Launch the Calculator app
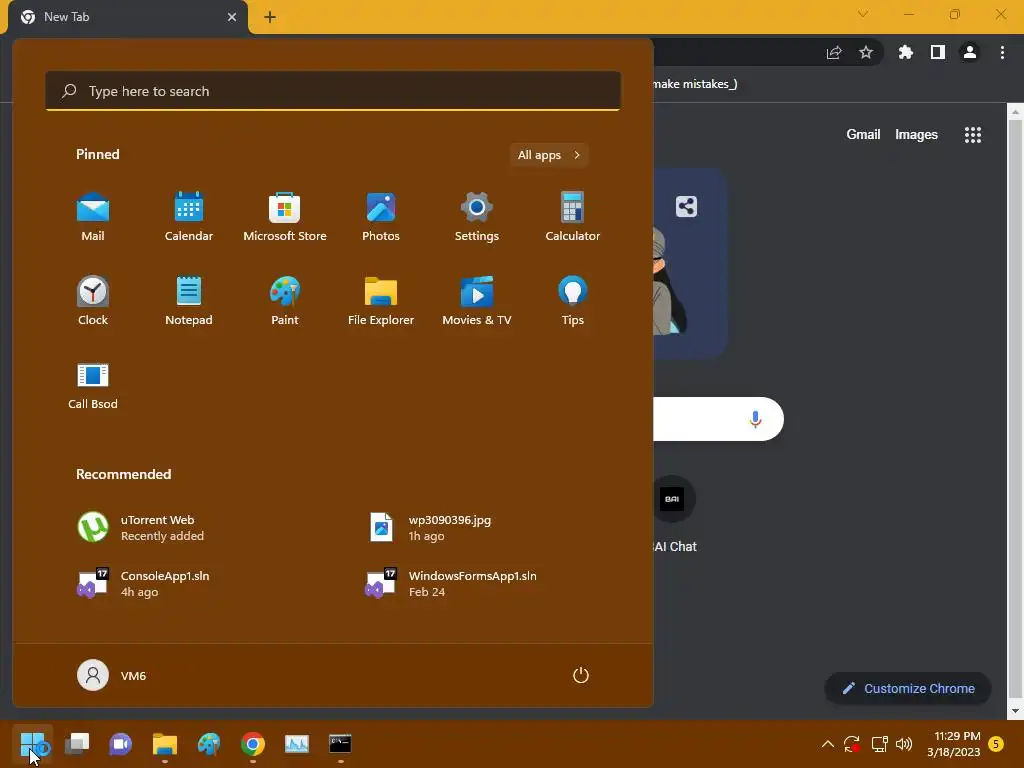1024x768 pixels. pyautogui.click(x=573, y=217)
